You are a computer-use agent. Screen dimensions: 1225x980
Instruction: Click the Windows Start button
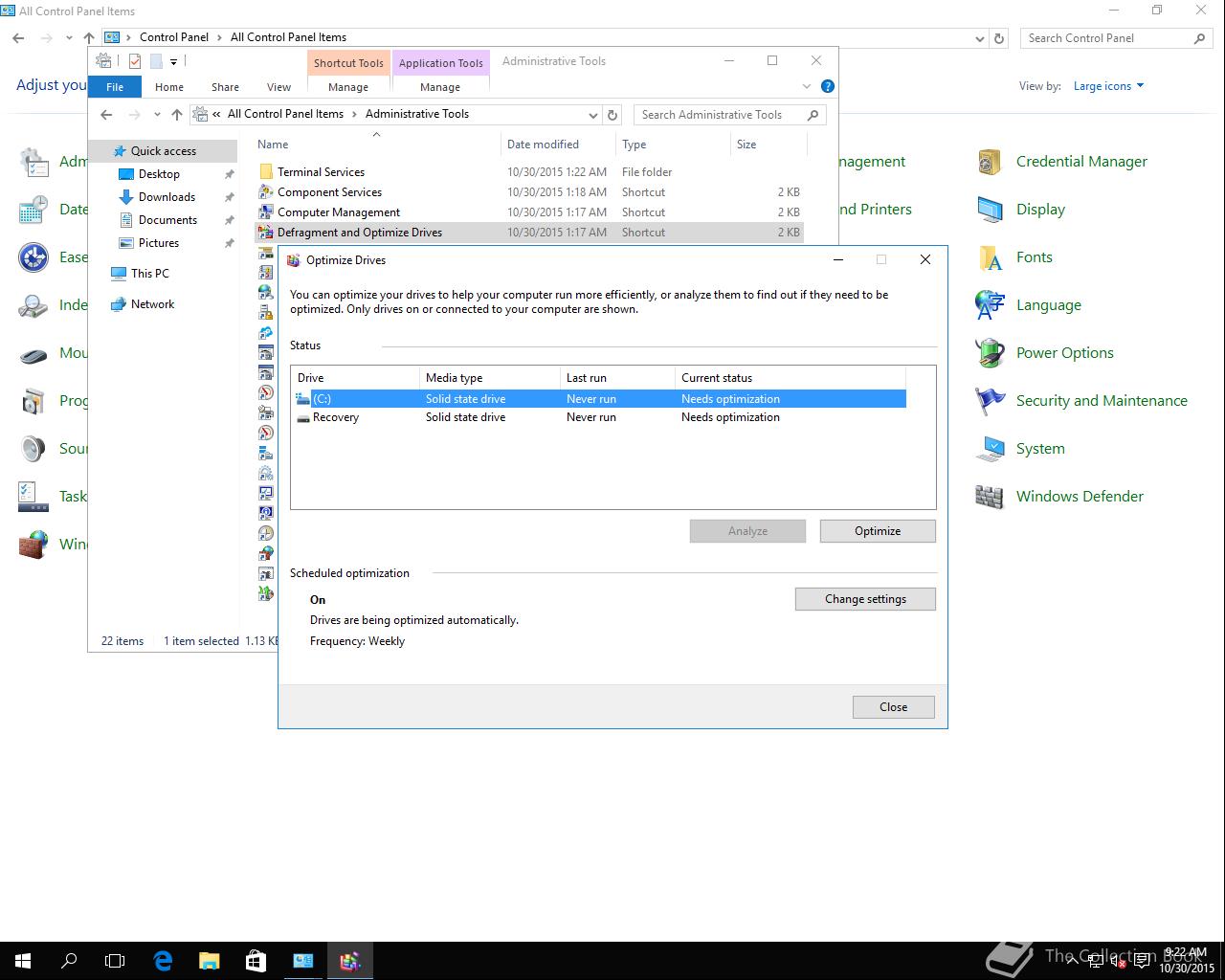(x=23, y=960)
